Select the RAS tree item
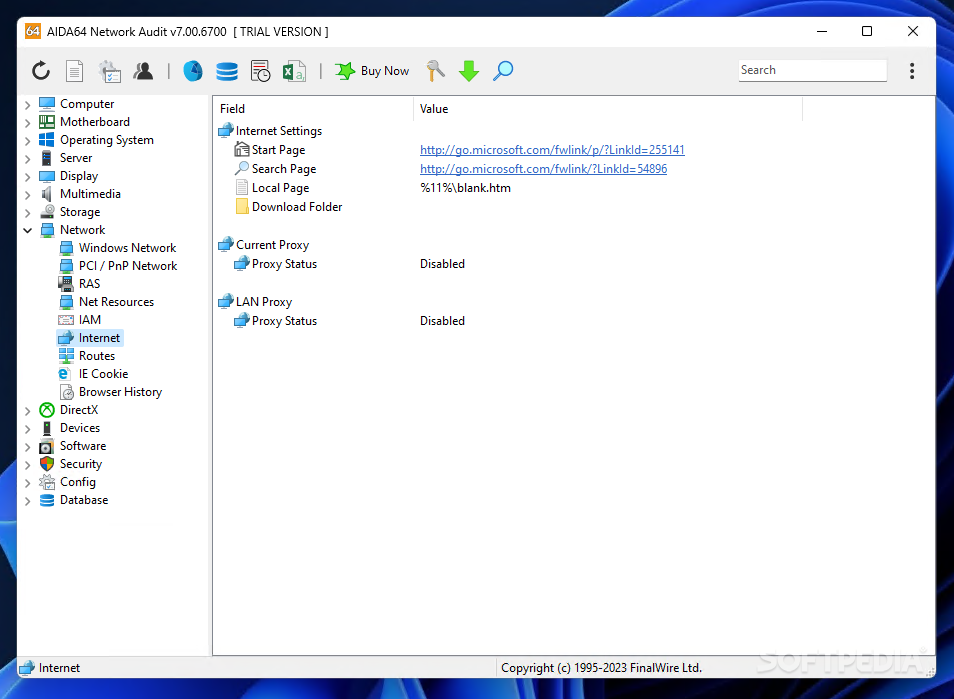The height and width of the screenshot is (699, 954). [x=89, y=283]
